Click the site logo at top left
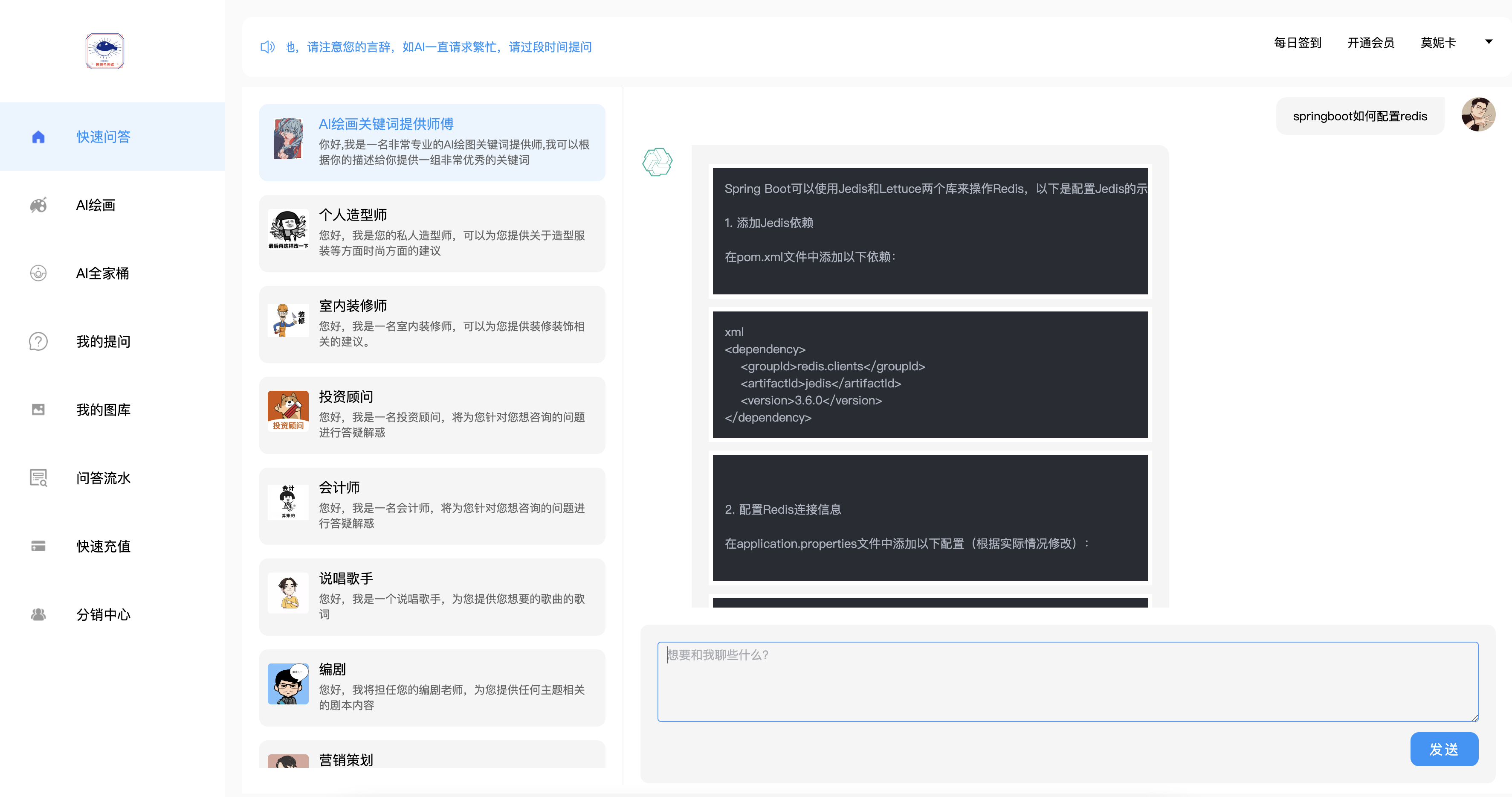The height and width of the screenshot is (797, 1512). 104,51
